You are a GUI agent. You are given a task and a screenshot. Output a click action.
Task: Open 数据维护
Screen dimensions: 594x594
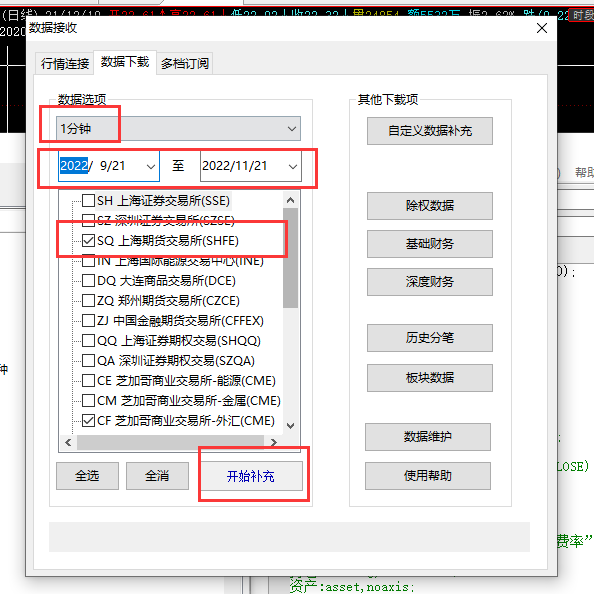[x=428, y=437]
